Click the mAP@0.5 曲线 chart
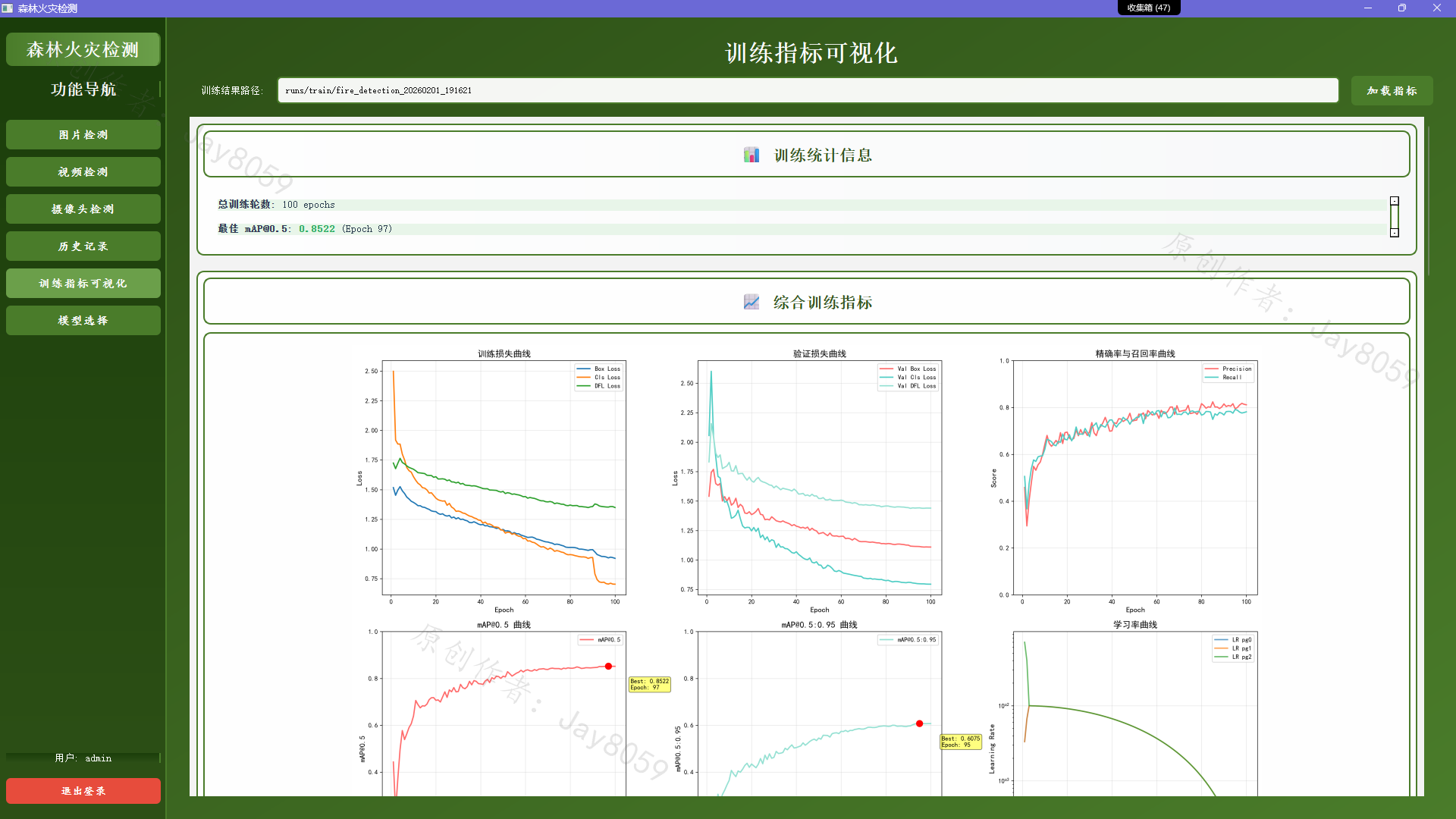 tap(504, 713)
